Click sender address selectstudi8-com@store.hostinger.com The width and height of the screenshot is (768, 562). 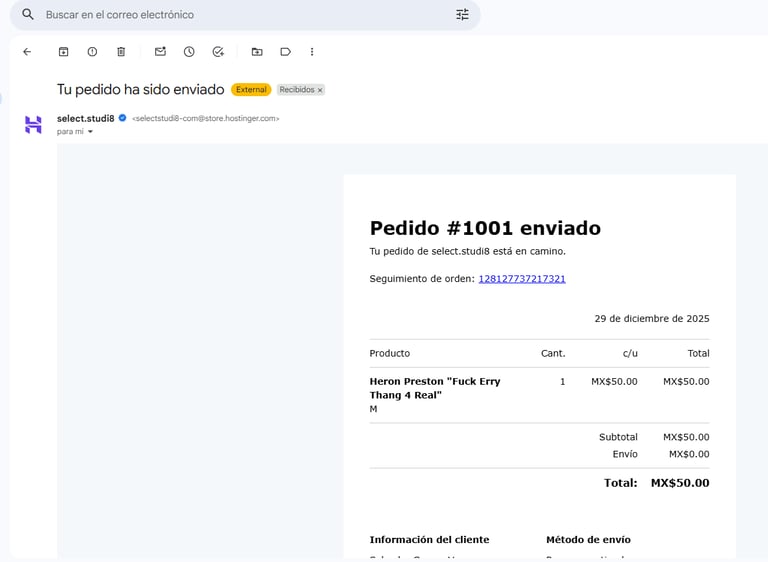pyautogui.click(x=206, y=118)
